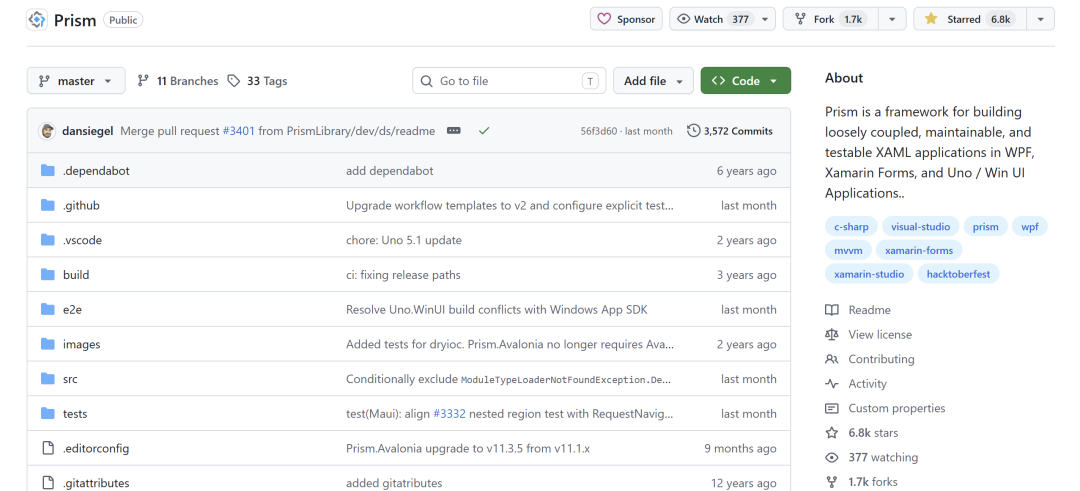Click the Sponsor heart button
Screen dimensions: 1080x491
point(626,19)
